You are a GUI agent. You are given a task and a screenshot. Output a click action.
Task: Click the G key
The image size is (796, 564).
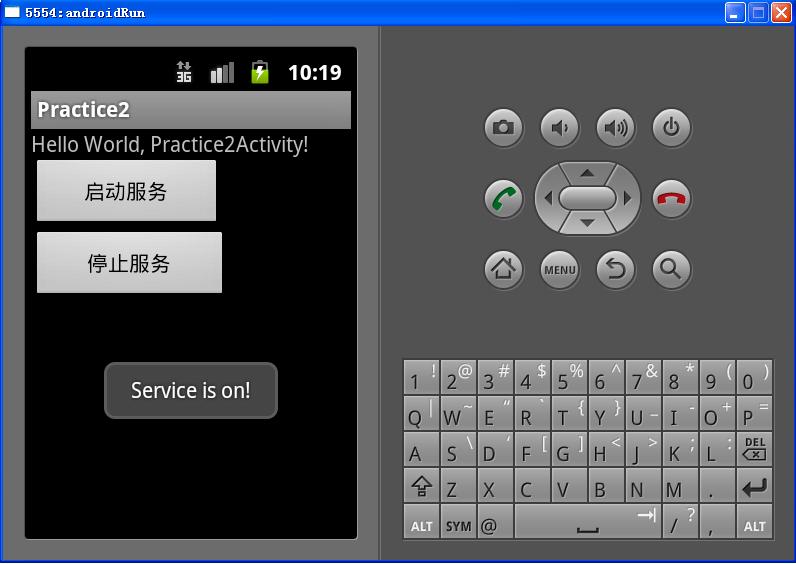[569, 449]
